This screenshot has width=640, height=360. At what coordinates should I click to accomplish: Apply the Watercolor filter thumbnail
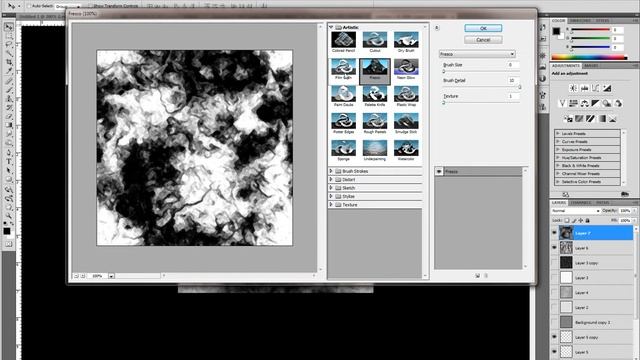coord(406,150)
